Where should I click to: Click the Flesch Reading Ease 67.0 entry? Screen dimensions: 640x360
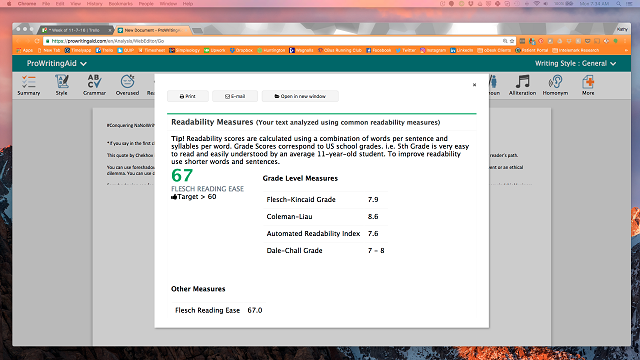coord(218,310)
